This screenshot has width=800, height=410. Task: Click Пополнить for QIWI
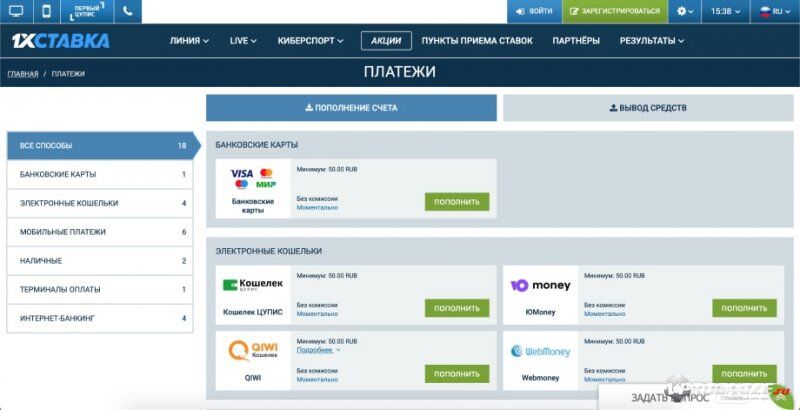(457, 374)
